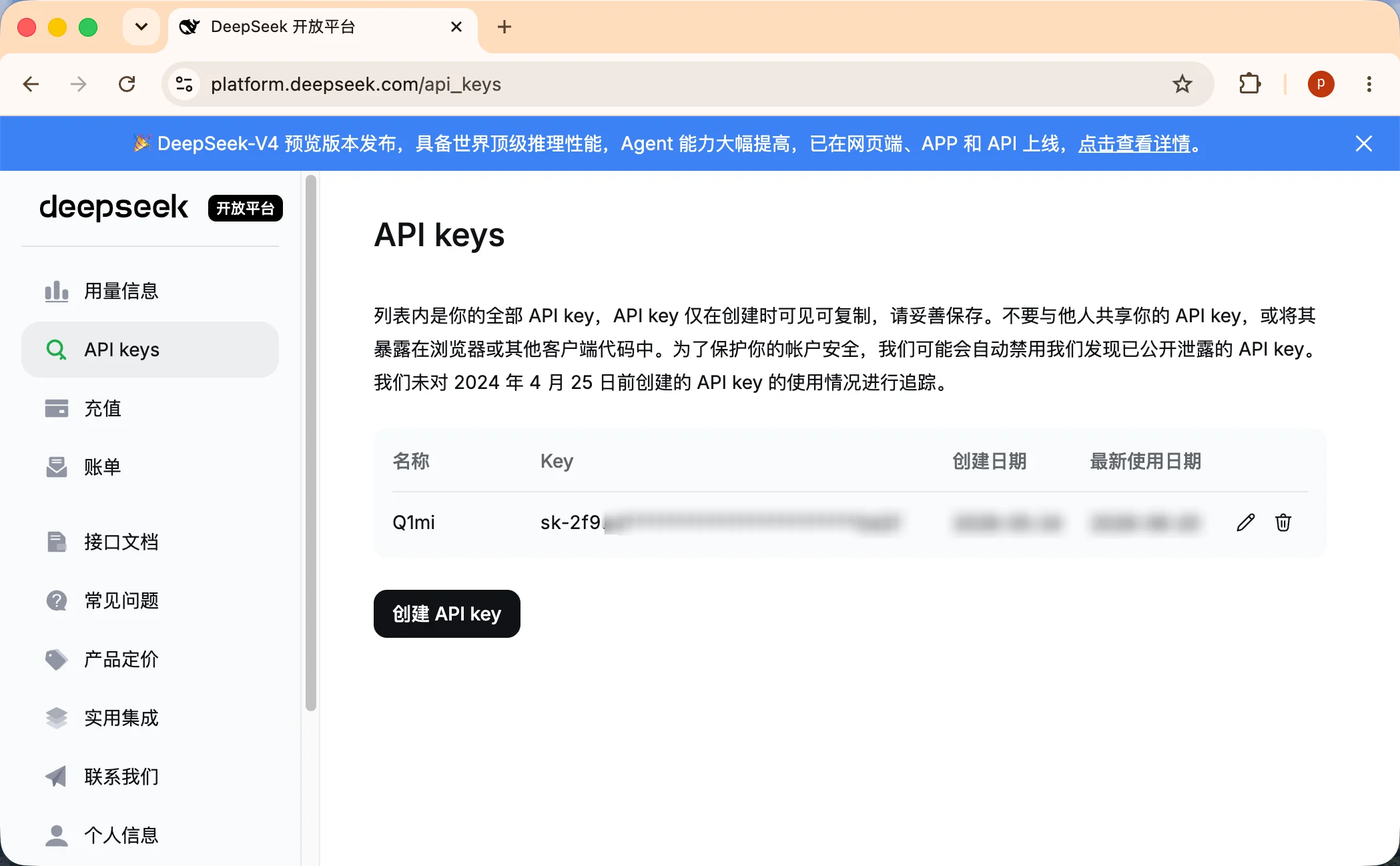Click the 个人信息 person icon

57,835
